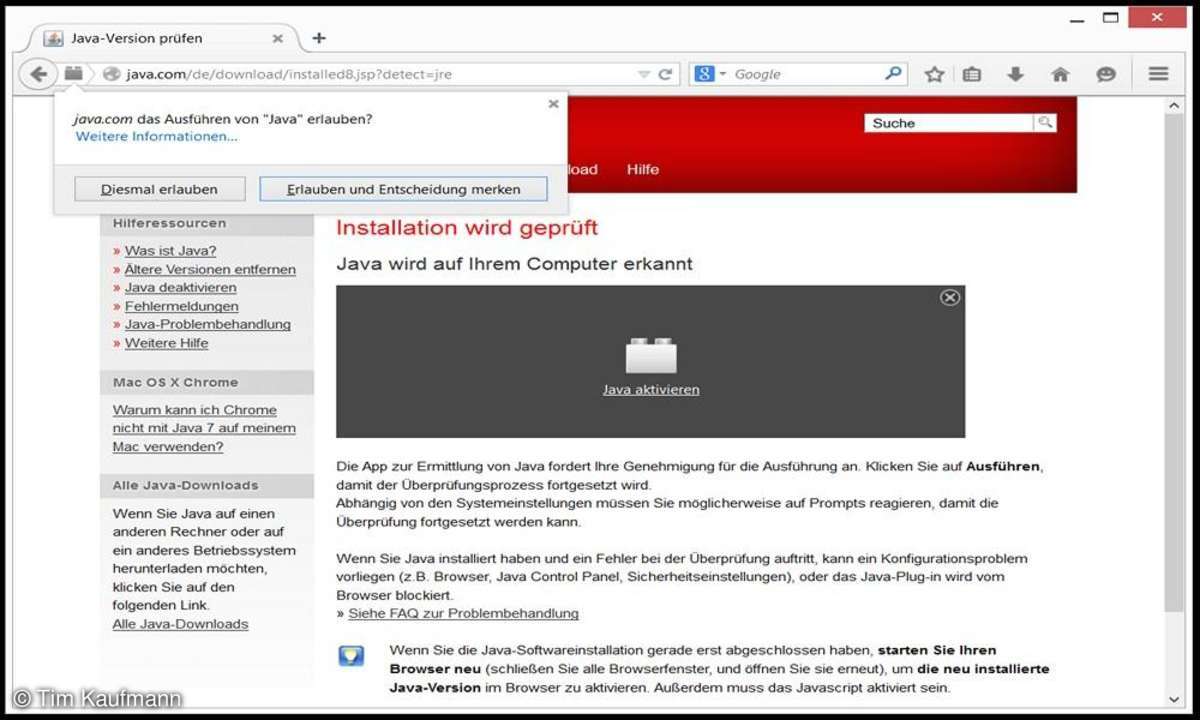Screen dimensions: 1200x720
Task: Open Ältere Versionen entfernen link
Action: [210, 269]
